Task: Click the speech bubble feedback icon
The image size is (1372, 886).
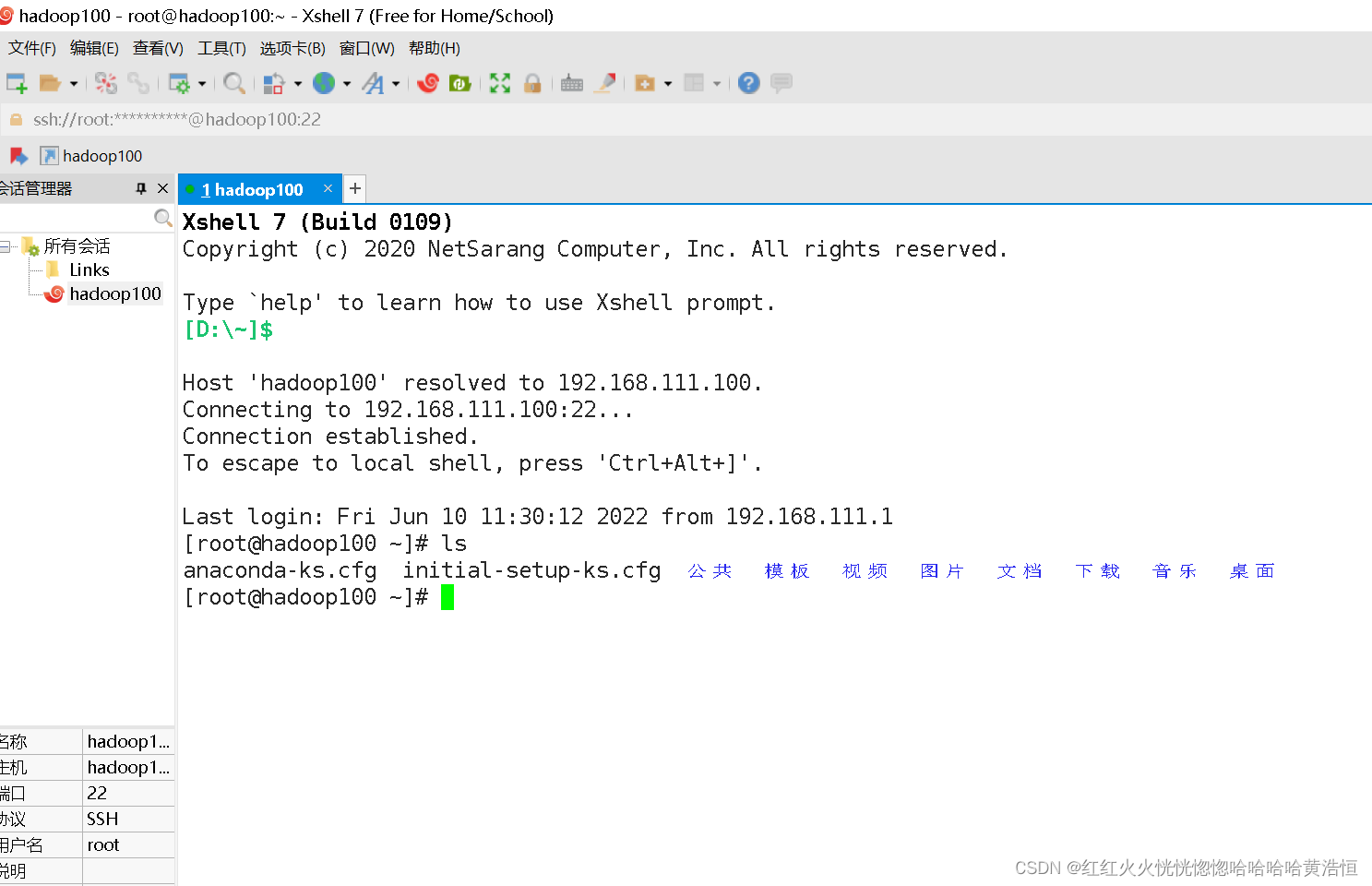Action: coord(781,83)
